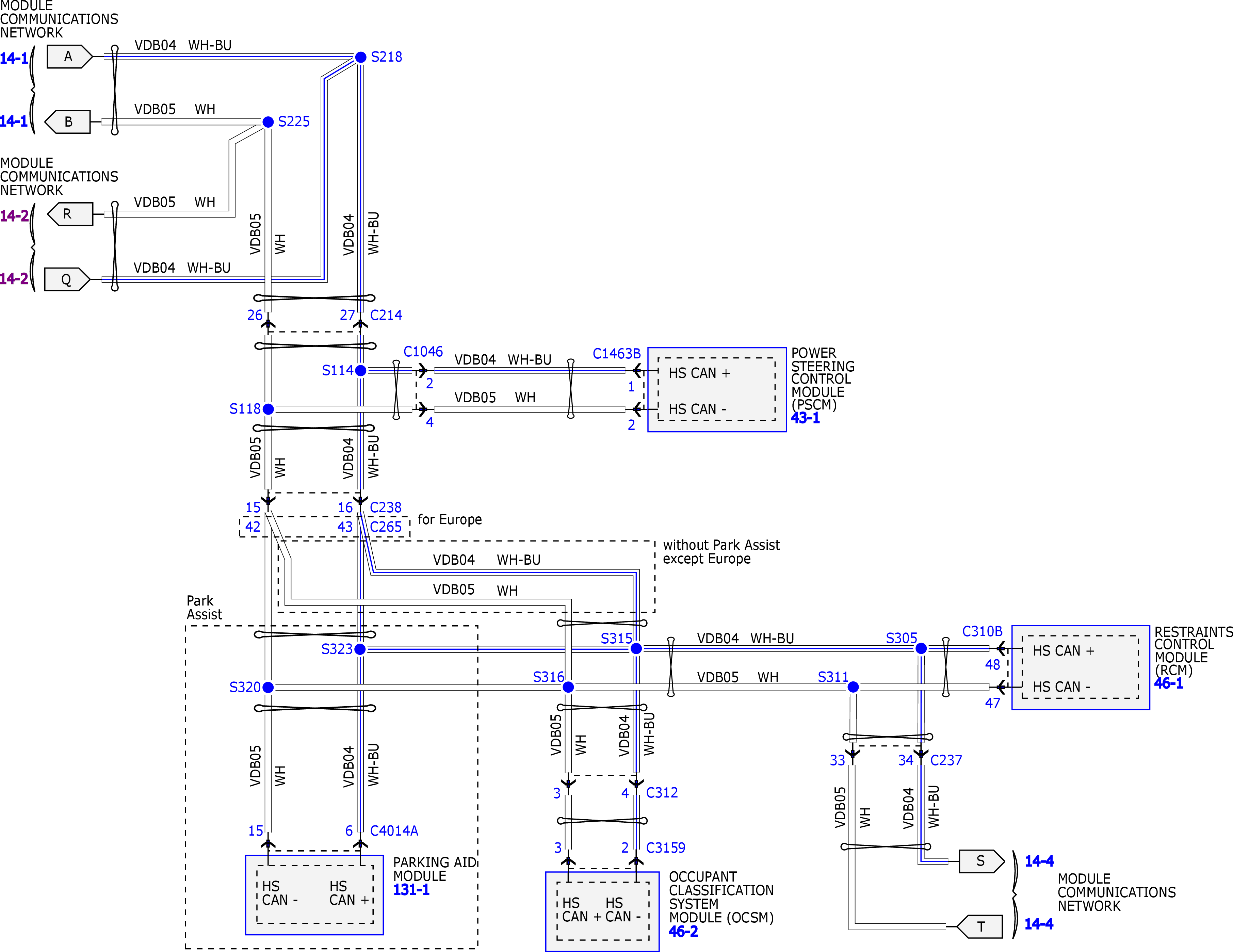Click connector label C1463B
1233x952 pixels.
click(x=617, y=354)
